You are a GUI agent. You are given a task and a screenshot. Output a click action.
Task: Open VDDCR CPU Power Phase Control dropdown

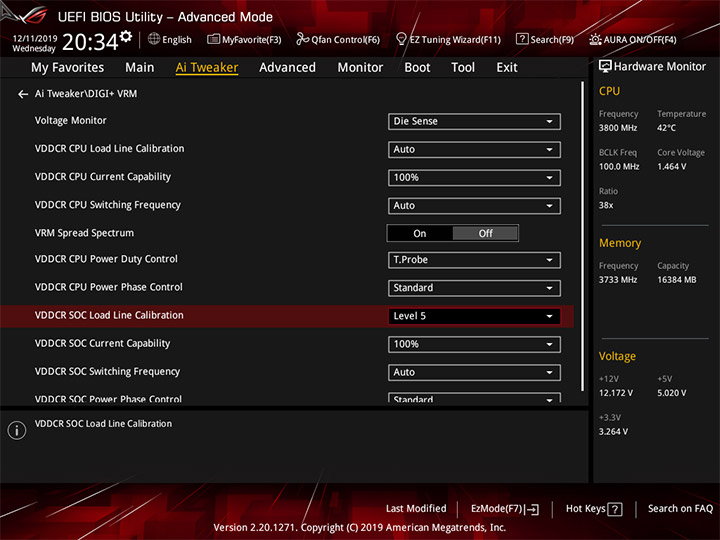click(x=474, y=288)
